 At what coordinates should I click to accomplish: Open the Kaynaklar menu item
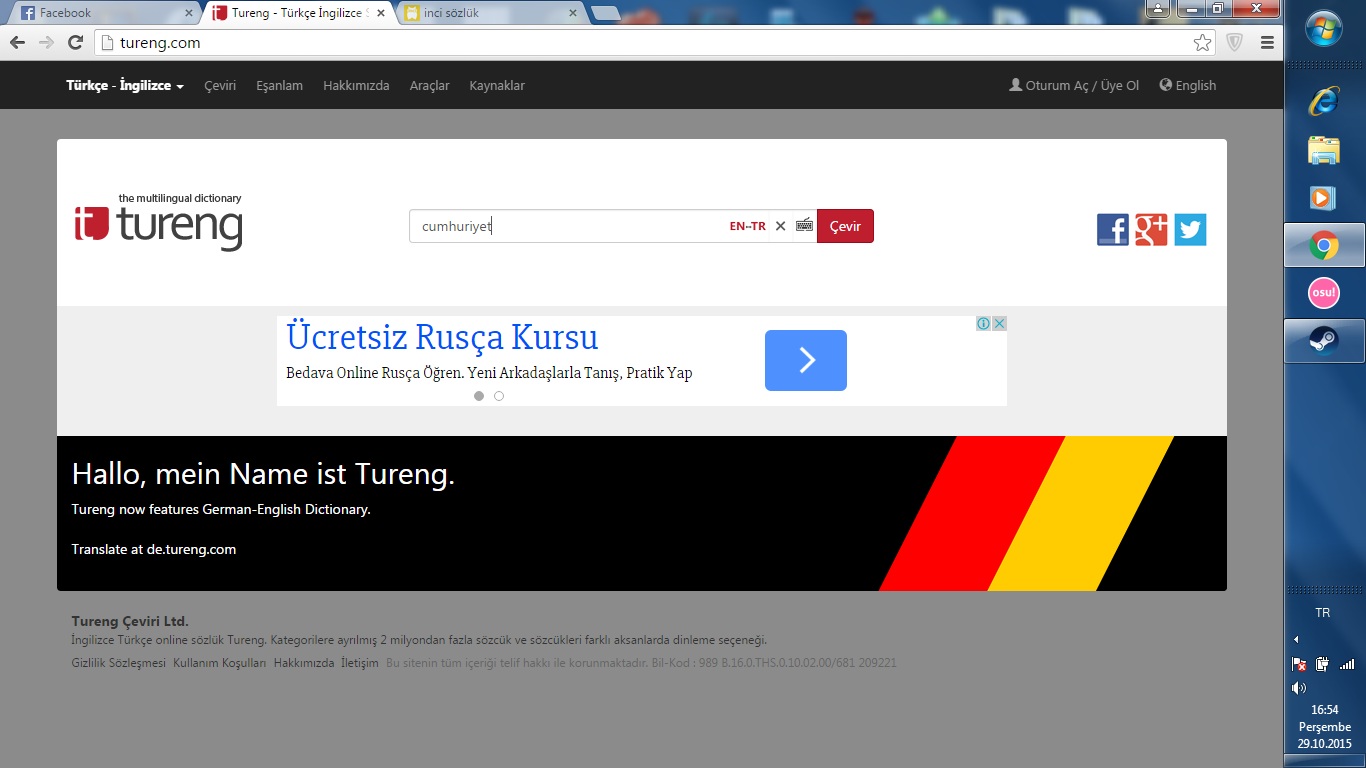(x=497, y=86)
